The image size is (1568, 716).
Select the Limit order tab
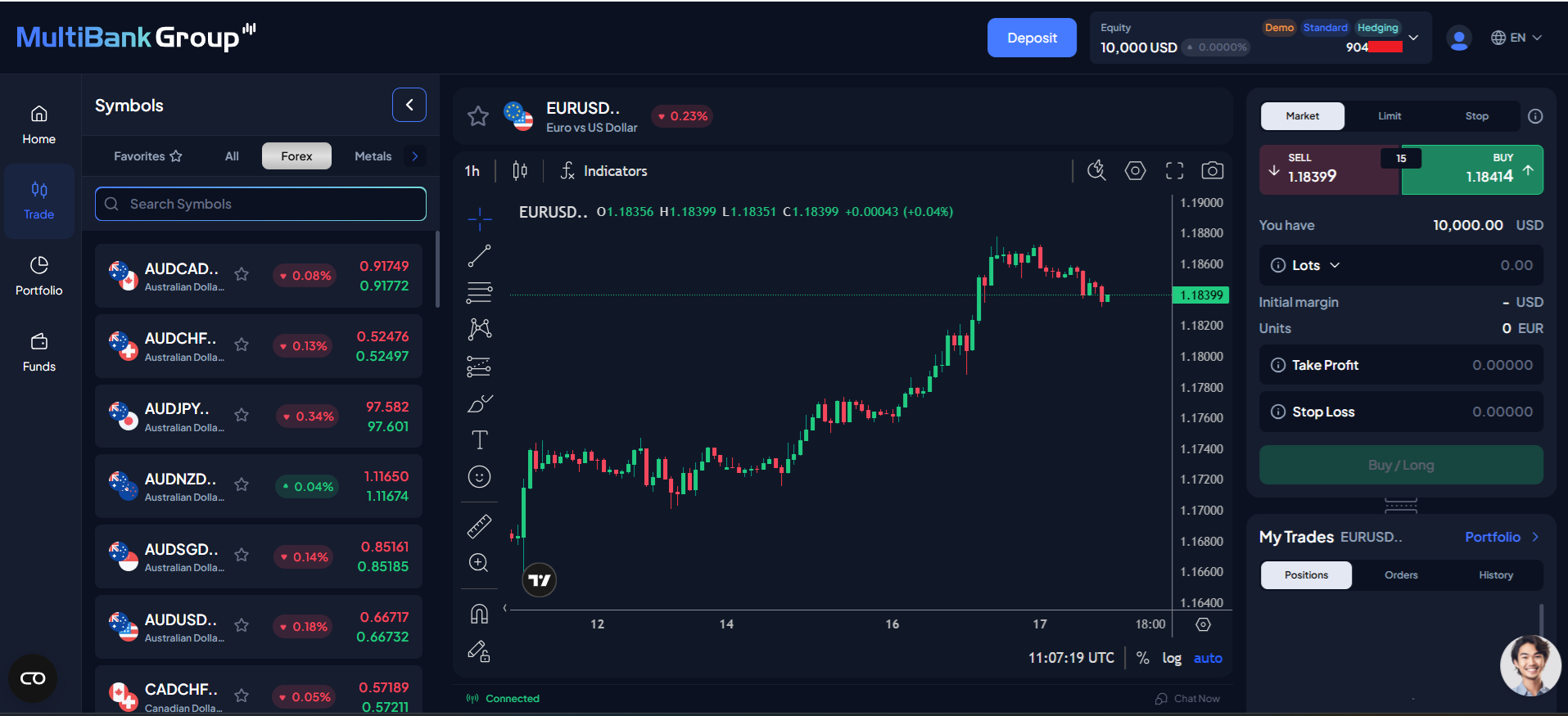[1389, 115]
